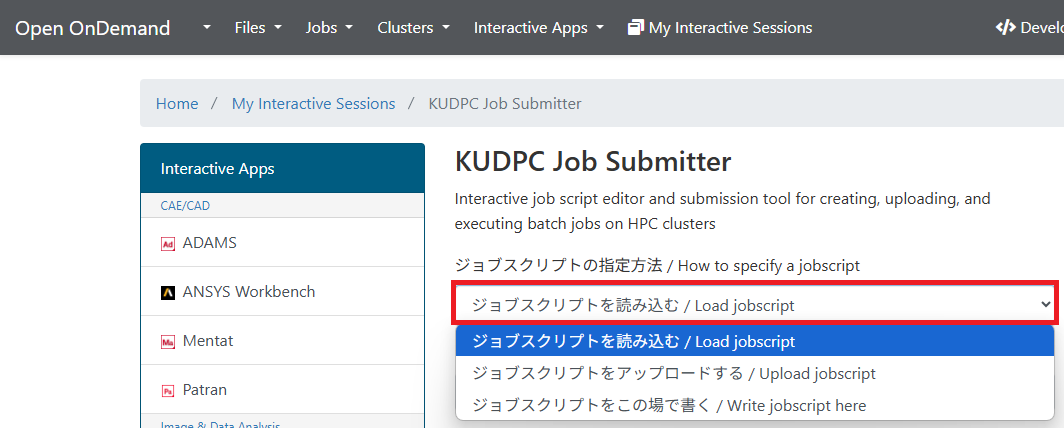Launch ANSYS Workbench from the sidebar
Screen dimensions: 1064x428
[282, 292]
